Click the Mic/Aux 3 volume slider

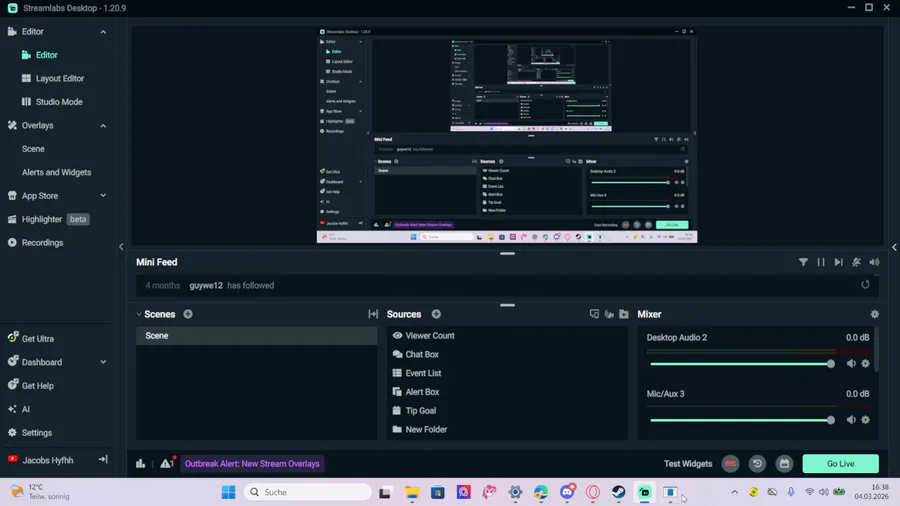(x=742, y=421)
